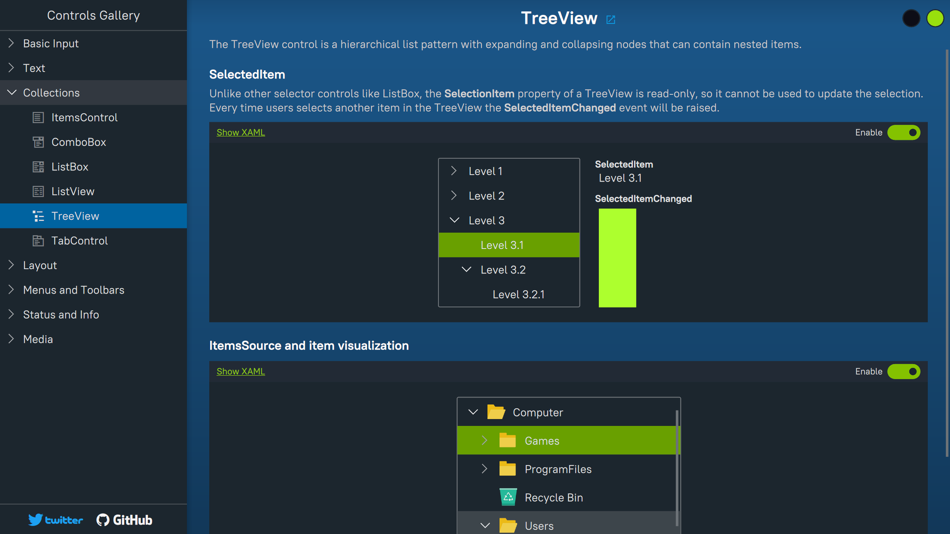
Task: Collapse the Level 3 tree node
Action: tap(454, 220)
